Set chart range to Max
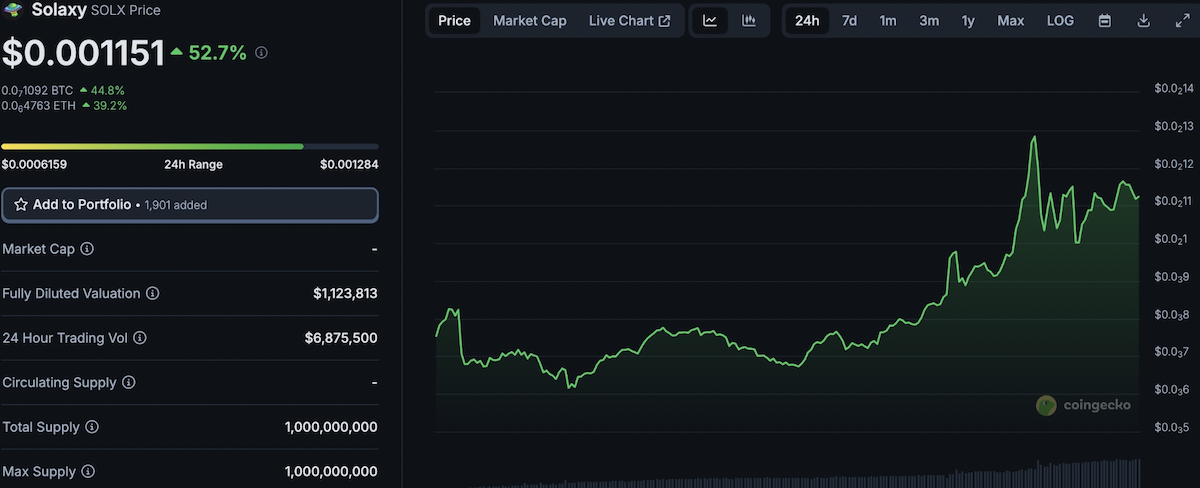This screenshot has width=1200, height=488. click(1011, 21)
